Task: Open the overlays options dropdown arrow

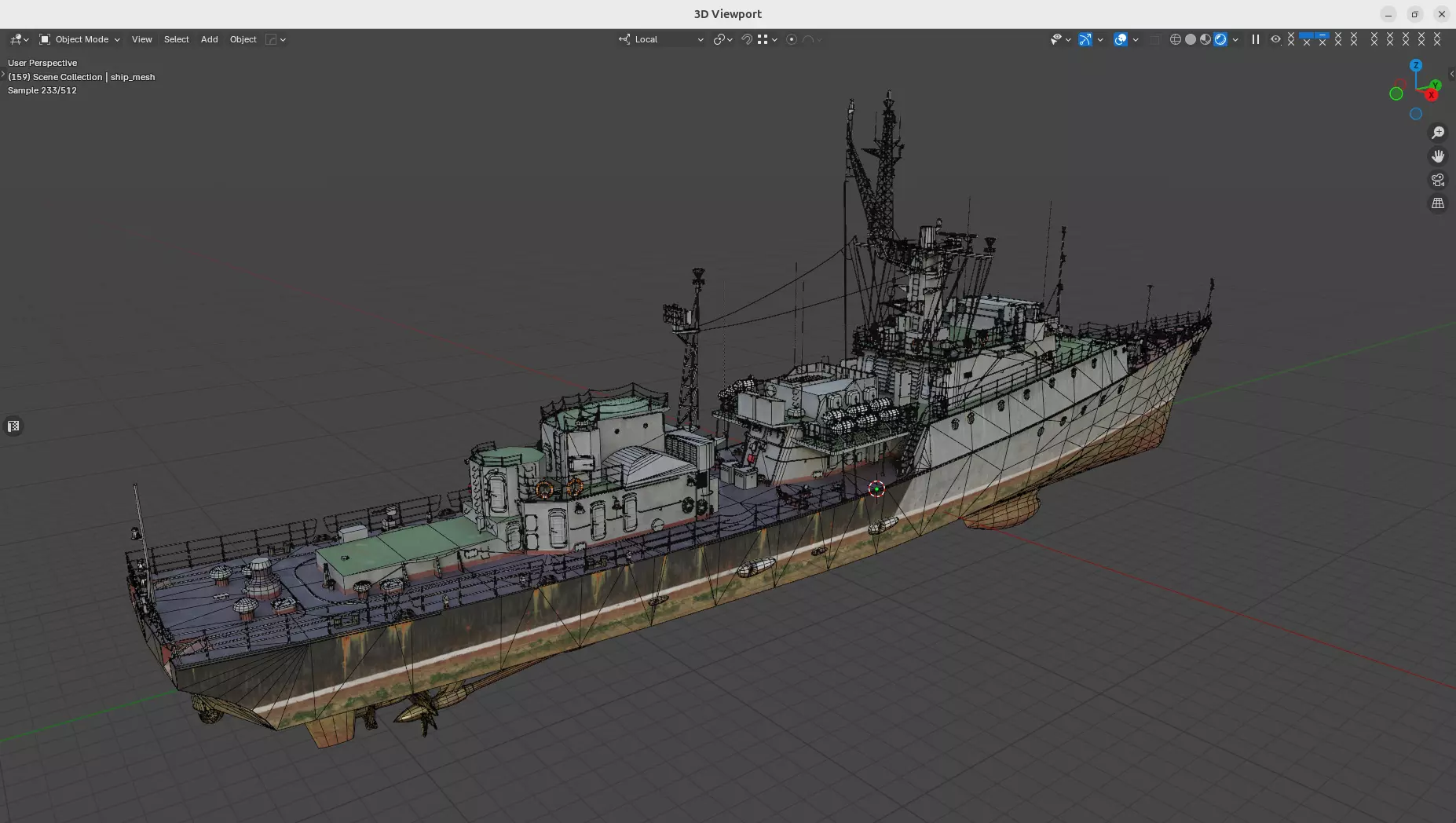Action: 1136,39
